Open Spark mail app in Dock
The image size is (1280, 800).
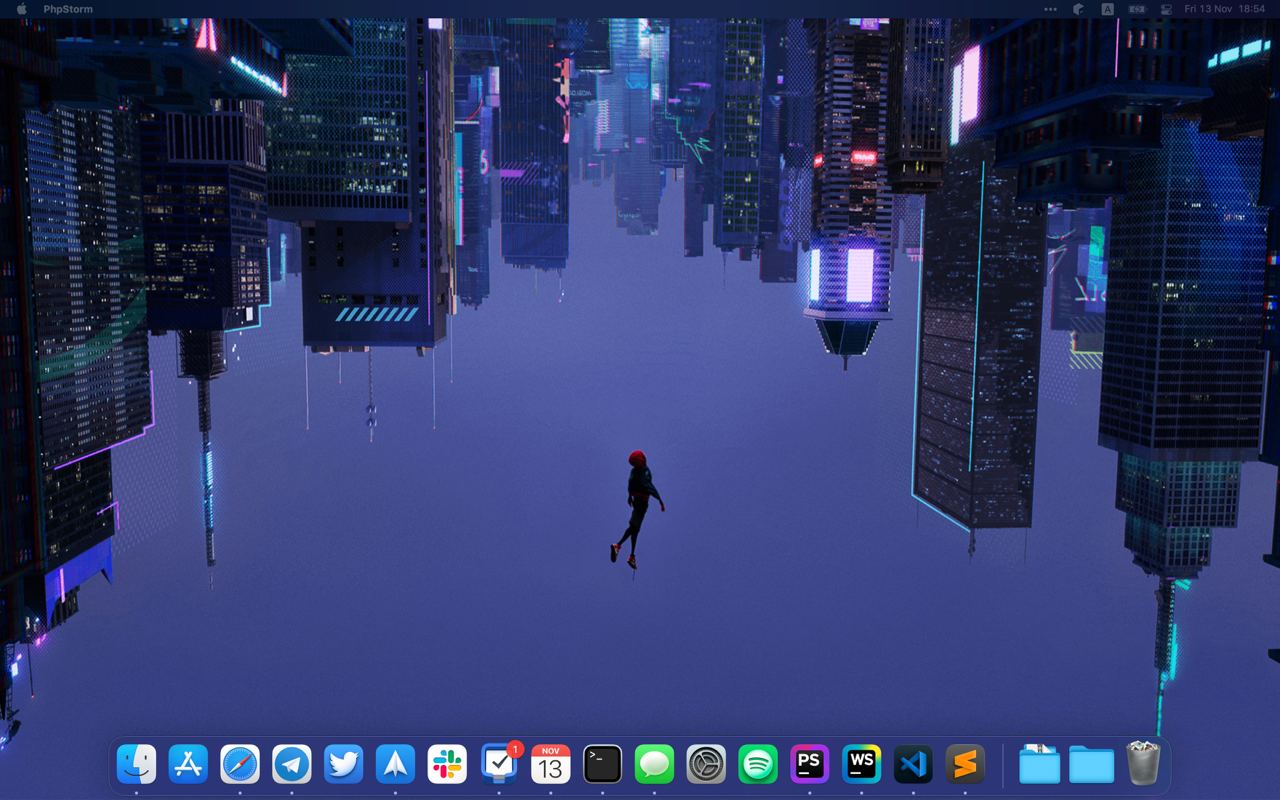click(x=395, y=765)
